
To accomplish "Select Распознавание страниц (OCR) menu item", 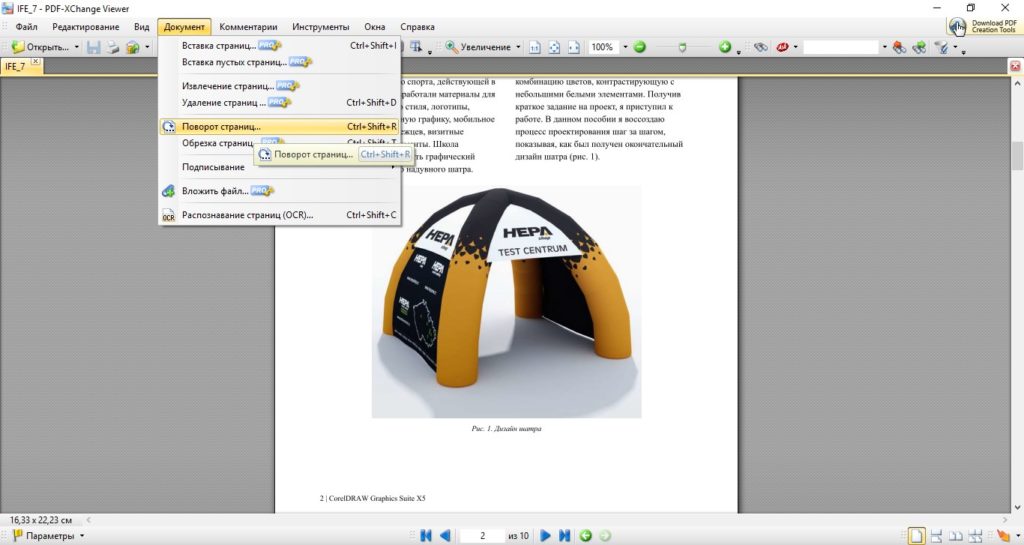I will [247, 215].
